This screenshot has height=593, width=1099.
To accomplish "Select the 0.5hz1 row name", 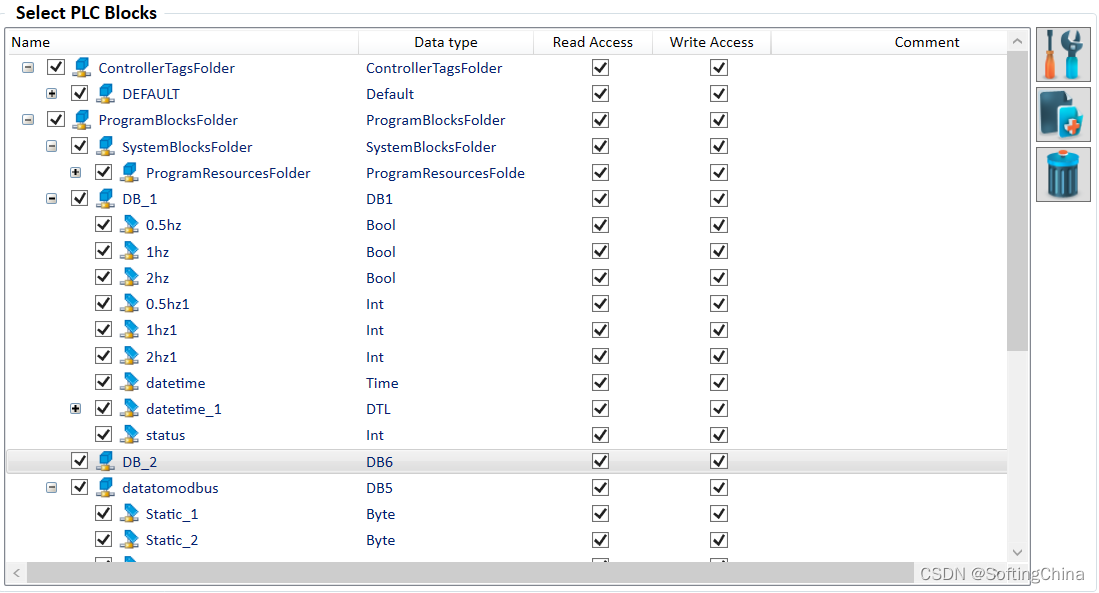I will coord(168,304).
